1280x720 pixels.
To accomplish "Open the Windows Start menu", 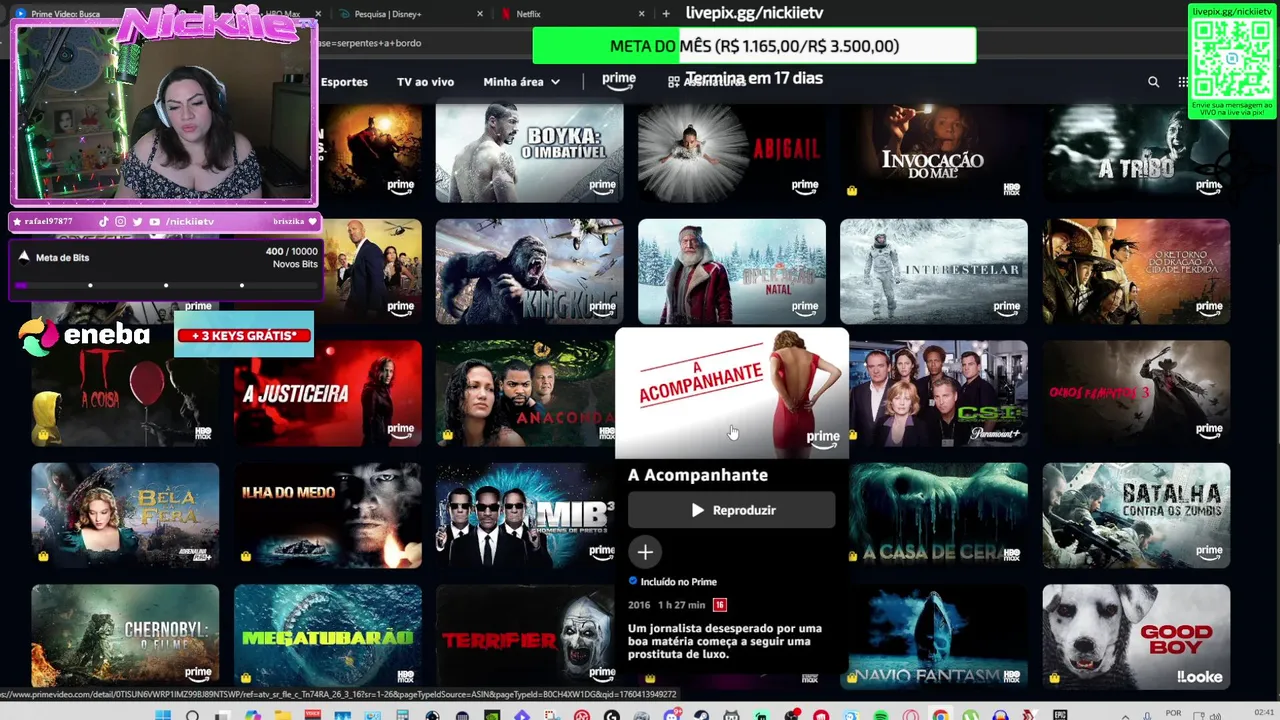I will pos(163,716).
